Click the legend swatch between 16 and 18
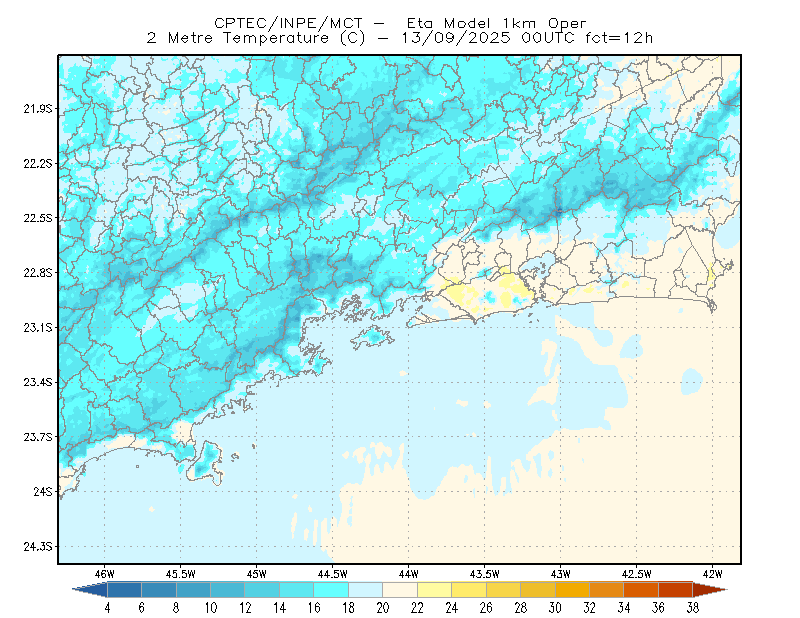Image resolution: width=800 pixels, height=618 pixels. (x=331, y=589)
